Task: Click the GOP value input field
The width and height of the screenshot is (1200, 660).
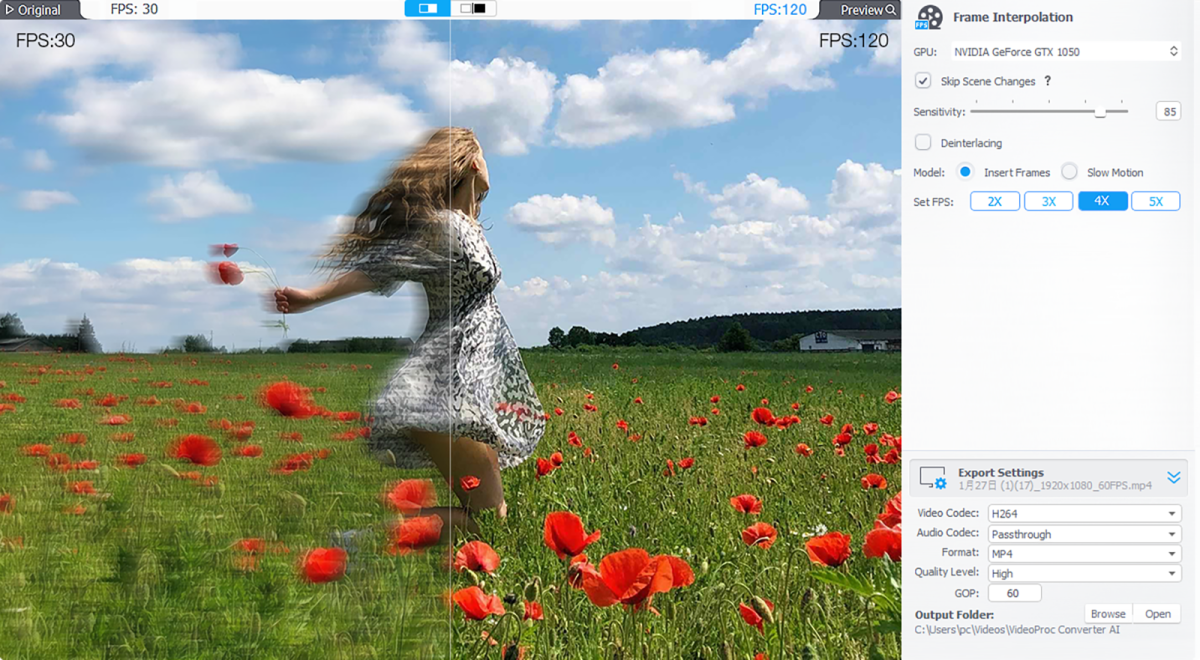Action: (1014, 593)
